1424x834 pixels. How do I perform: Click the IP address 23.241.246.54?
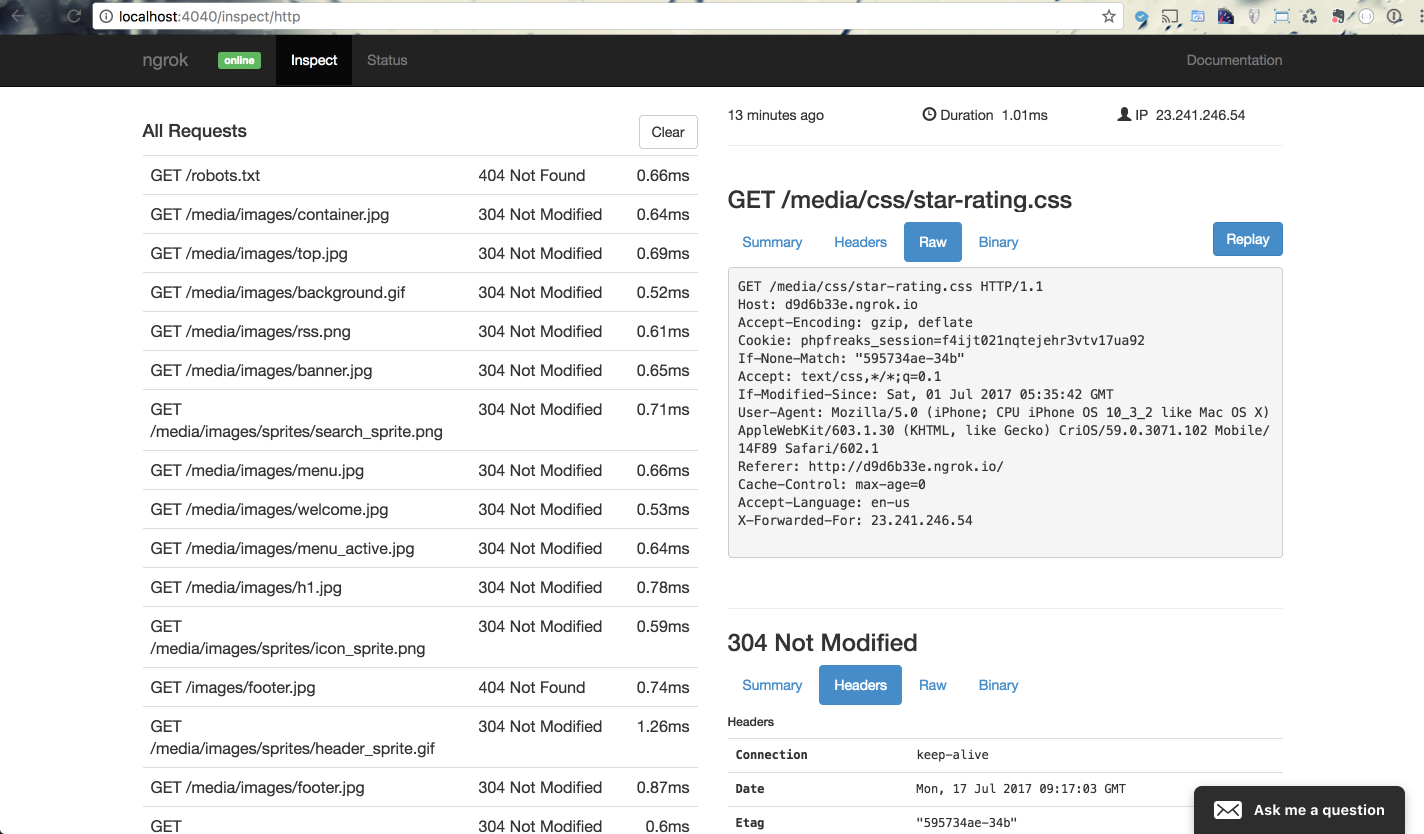point(1200,115)
